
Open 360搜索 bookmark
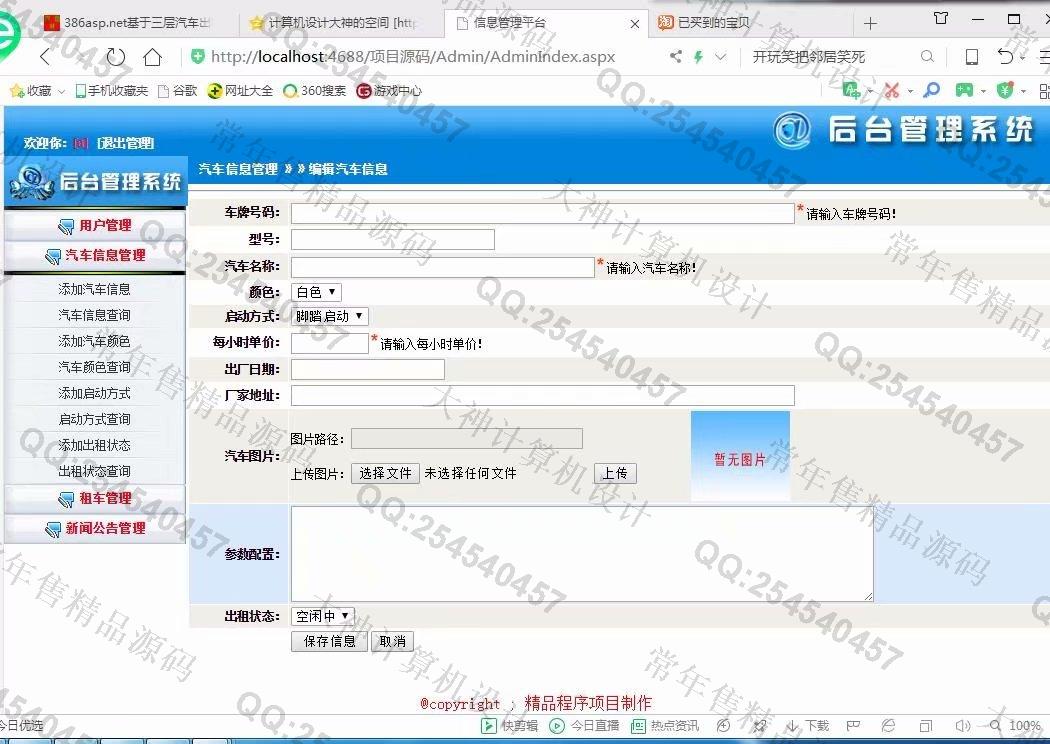click(314, 90)
